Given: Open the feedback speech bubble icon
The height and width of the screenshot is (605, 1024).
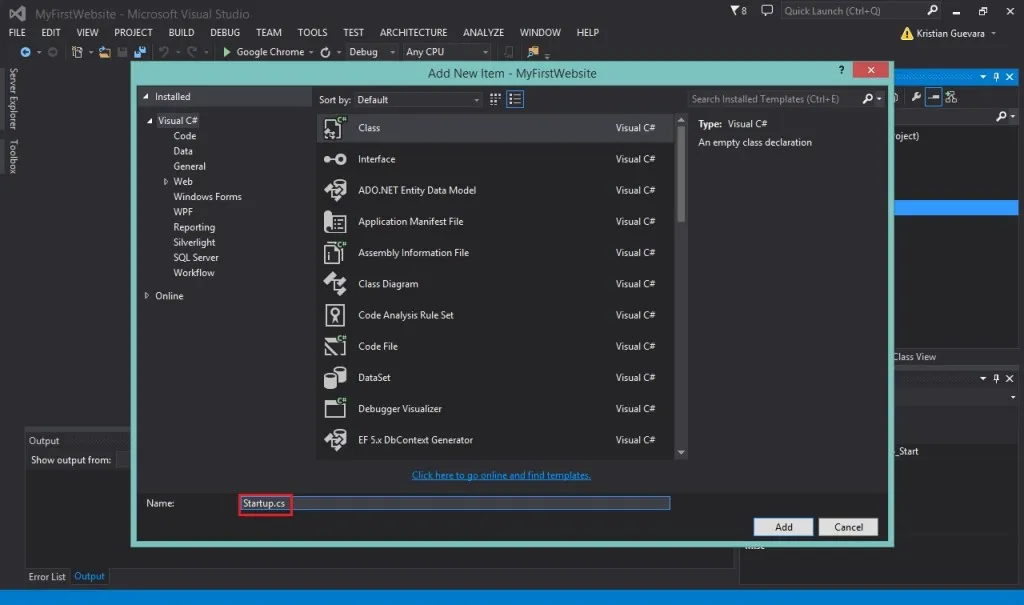Looking at the screenshot, I should tap(767, 10).
